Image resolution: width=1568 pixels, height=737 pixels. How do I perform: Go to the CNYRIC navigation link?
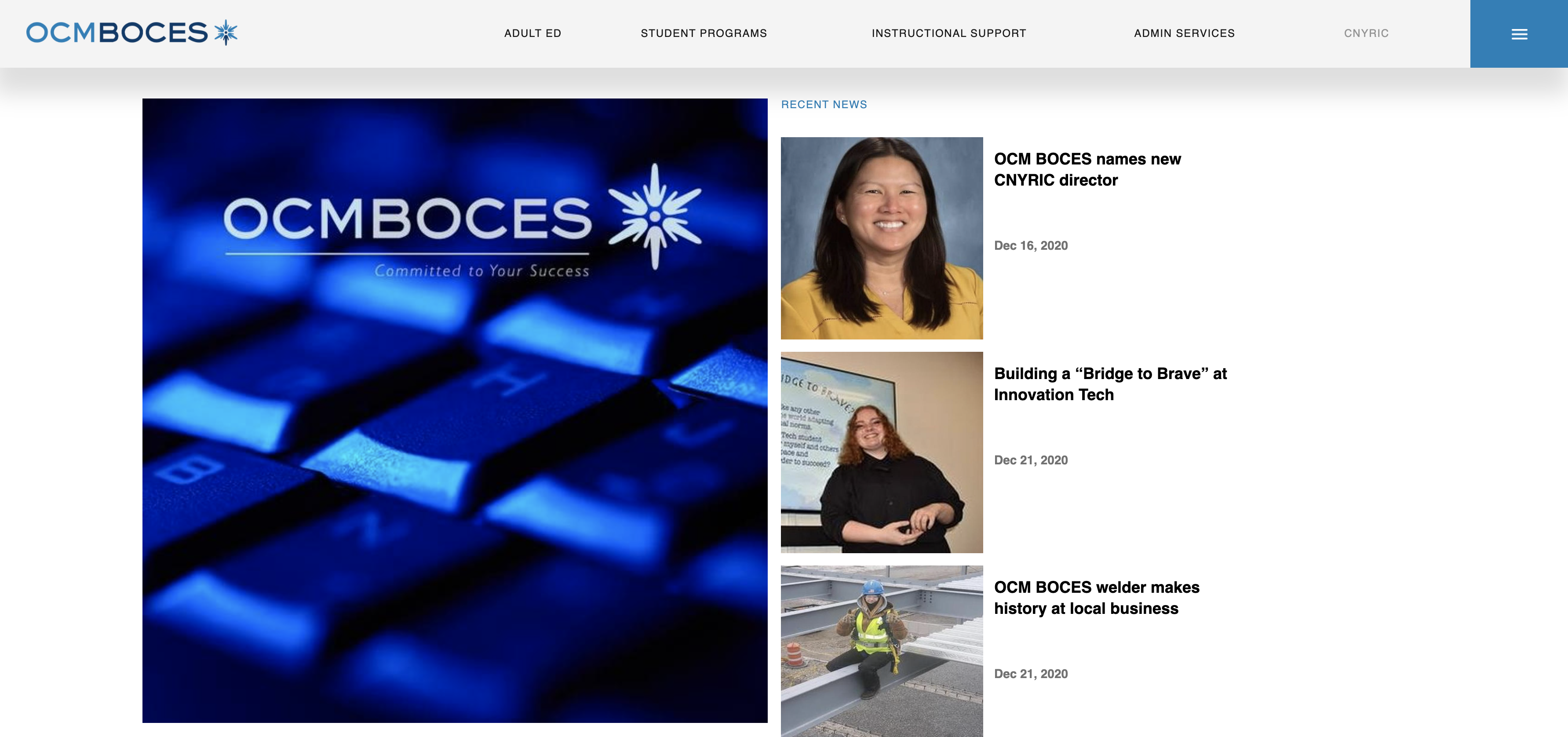coord(1366,33)
